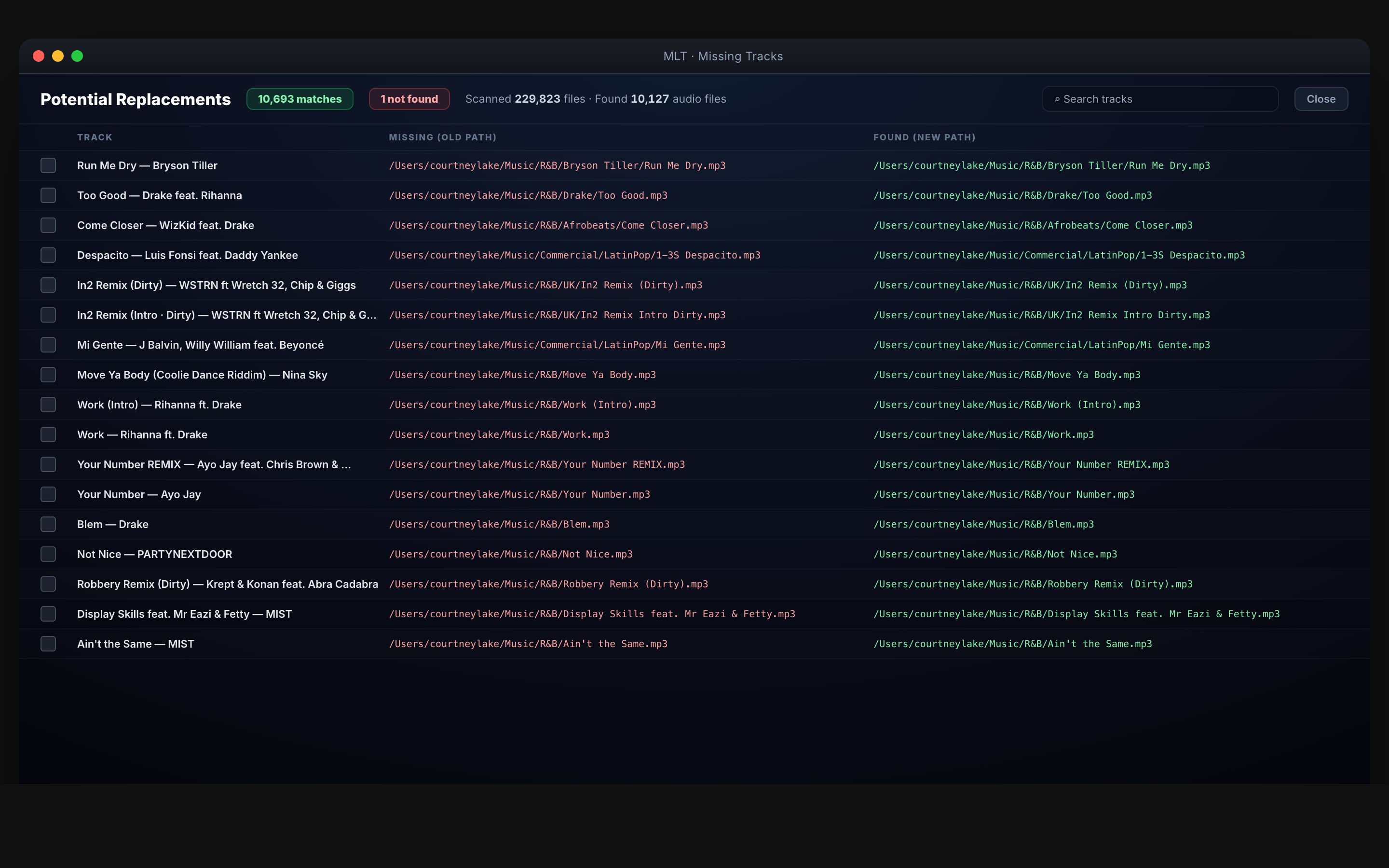Click track name Mi Gente — J Balvin
1389x868 pixels.
point(200,344)
